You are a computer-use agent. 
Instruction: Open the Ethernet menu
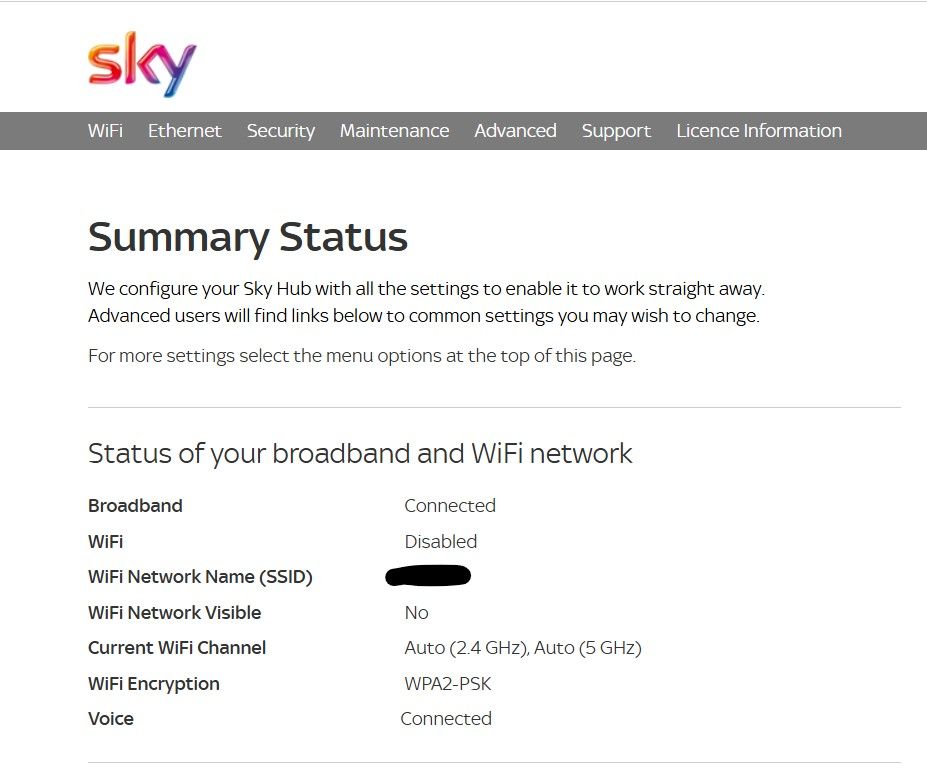coord(185,131)
